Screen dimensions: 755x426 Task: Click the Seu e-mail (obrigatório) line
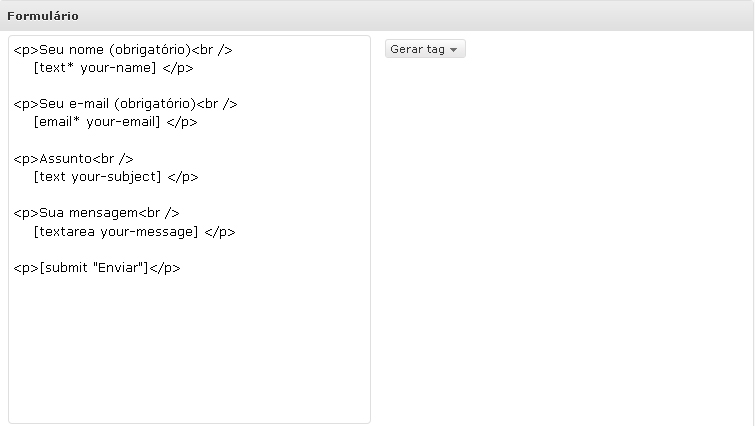[125, 104]
